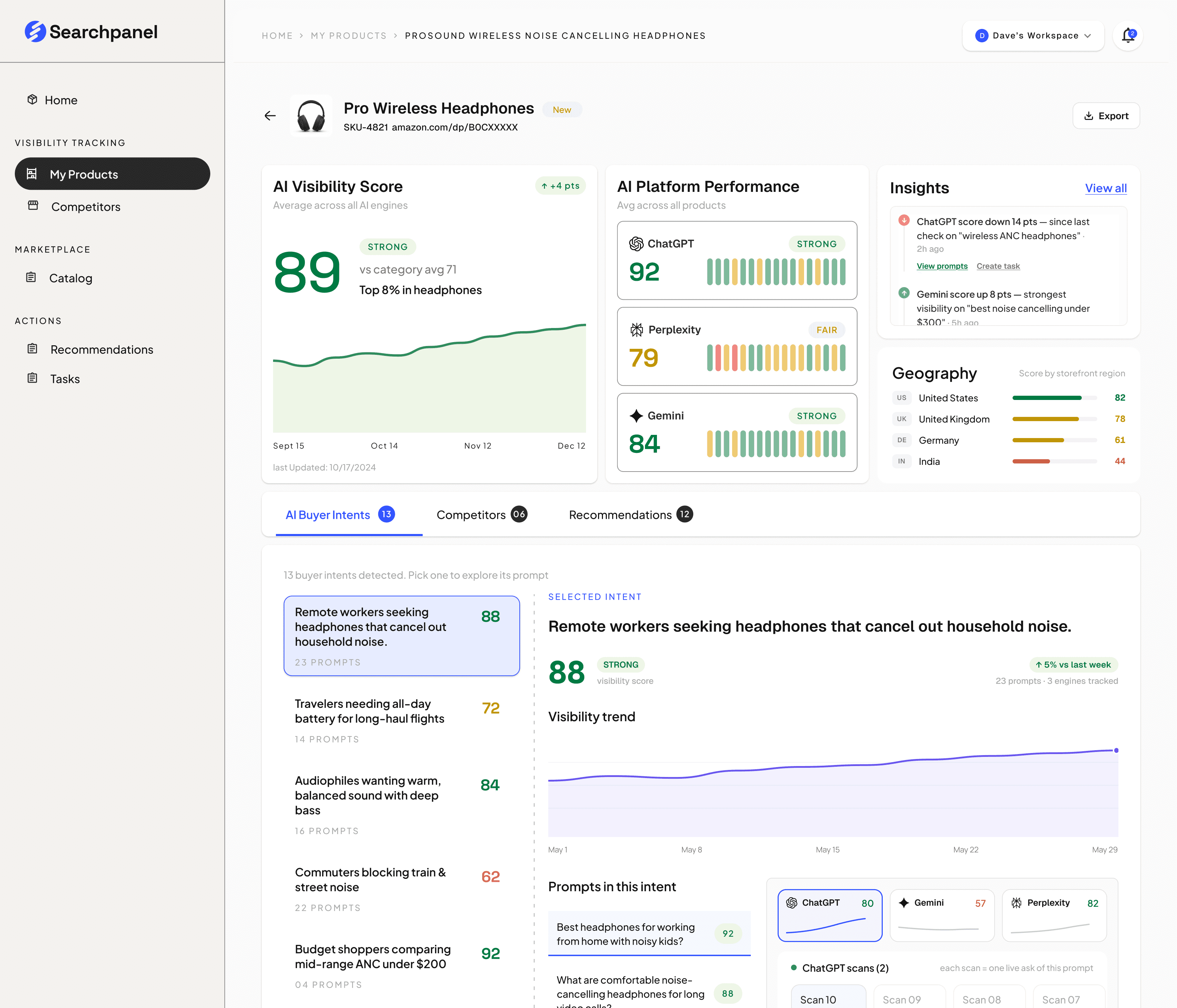This screenshot has height=1008, width=1177.
Task: Click the Searchpanel logo icon
Action: coord(35,32)
